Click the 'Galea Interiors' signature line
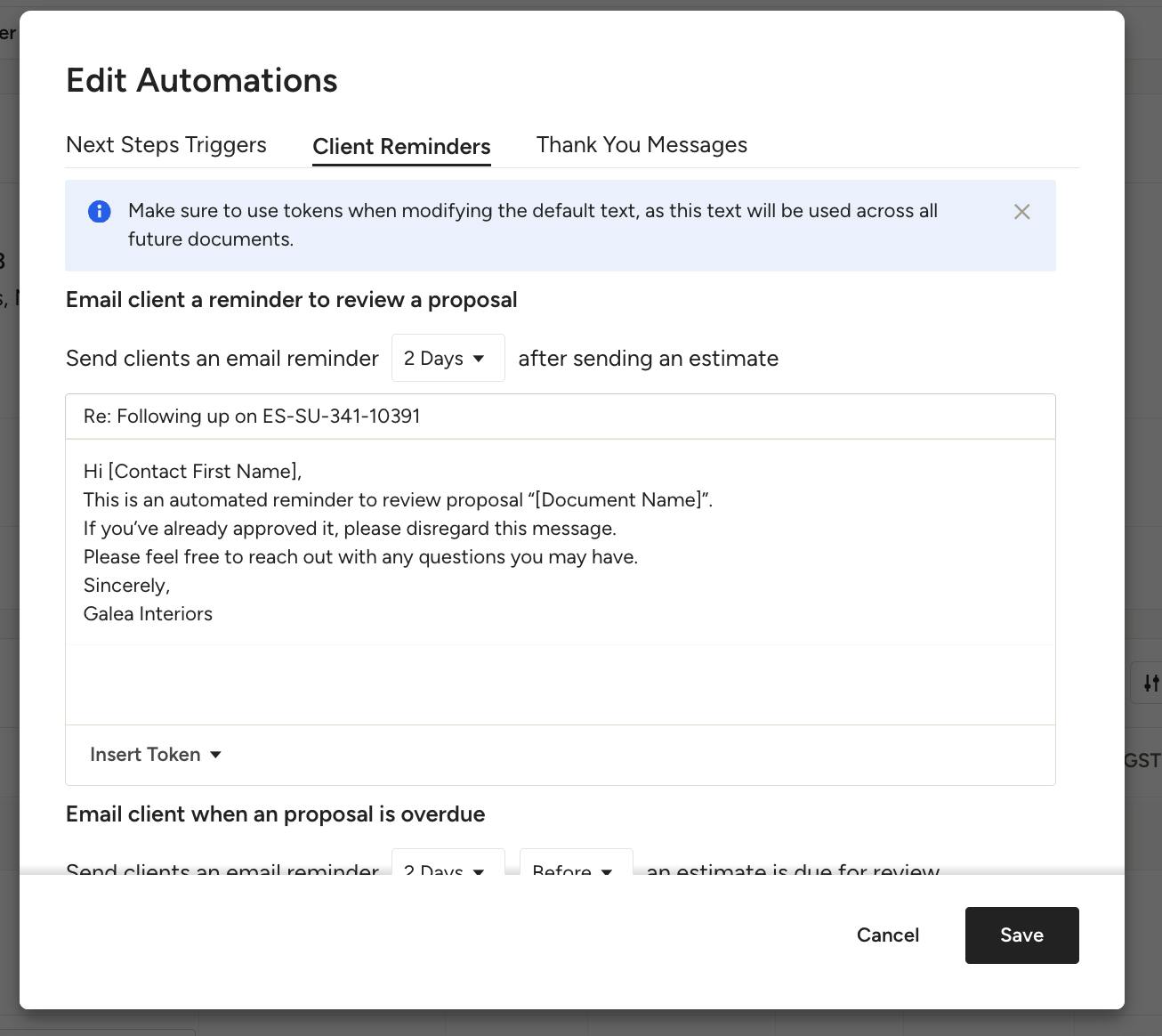This screenshot has width=1162, height=1036. click(148, 614)
